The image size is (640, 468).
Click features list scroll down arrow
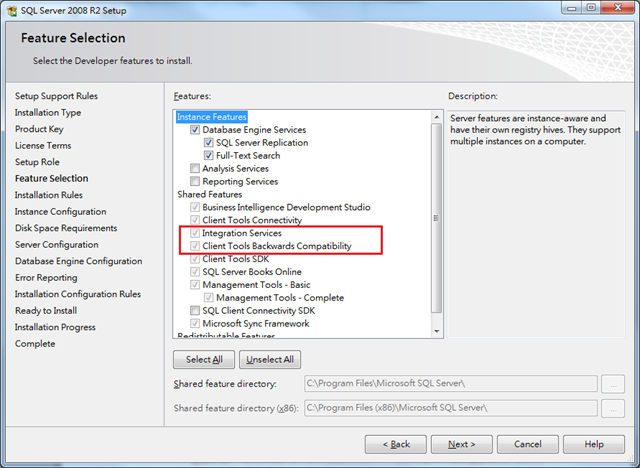(x=437, y=331)
